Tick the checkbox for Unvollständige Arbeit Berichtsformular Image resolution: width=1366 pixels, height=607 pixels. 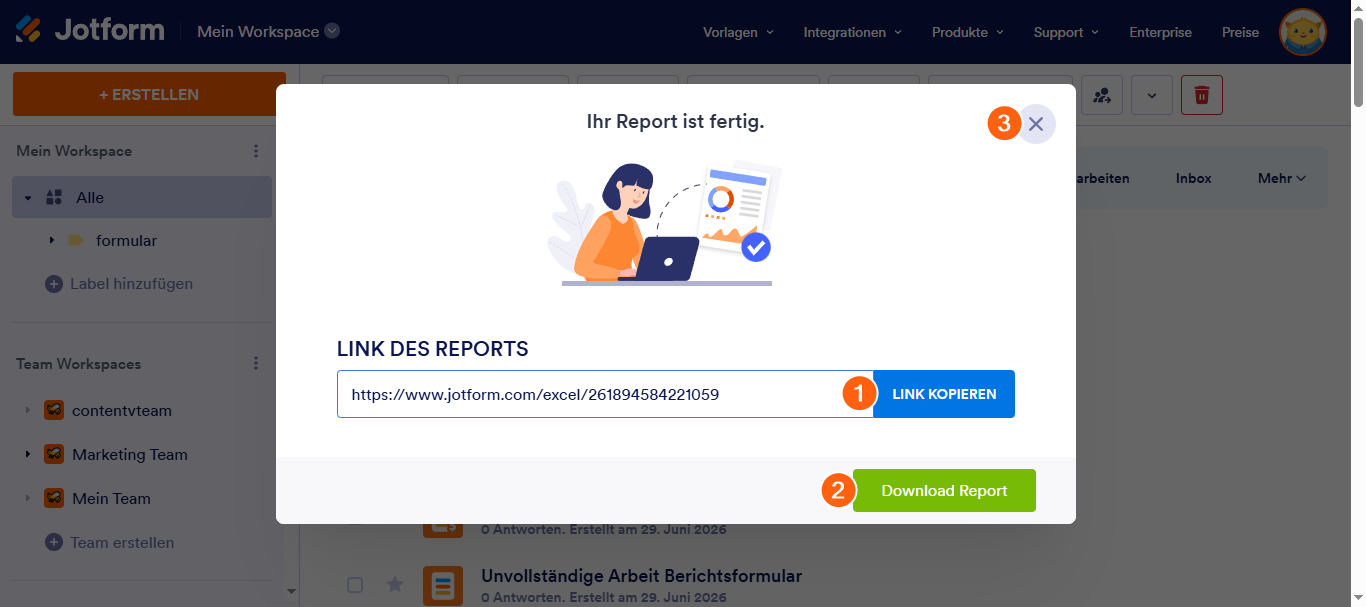(355, 584)
